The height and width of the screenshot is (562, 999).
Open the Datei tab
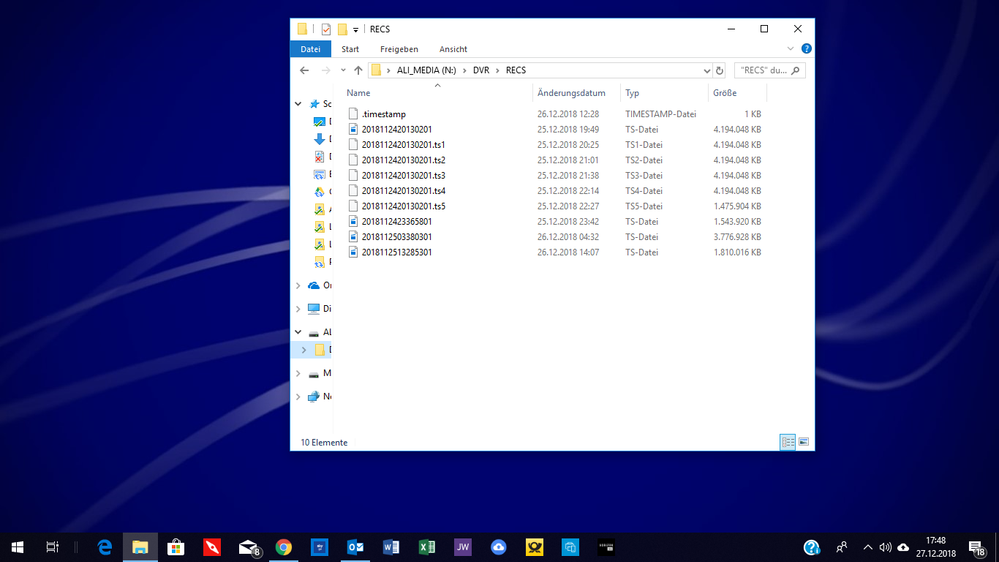tap(310, 49)
